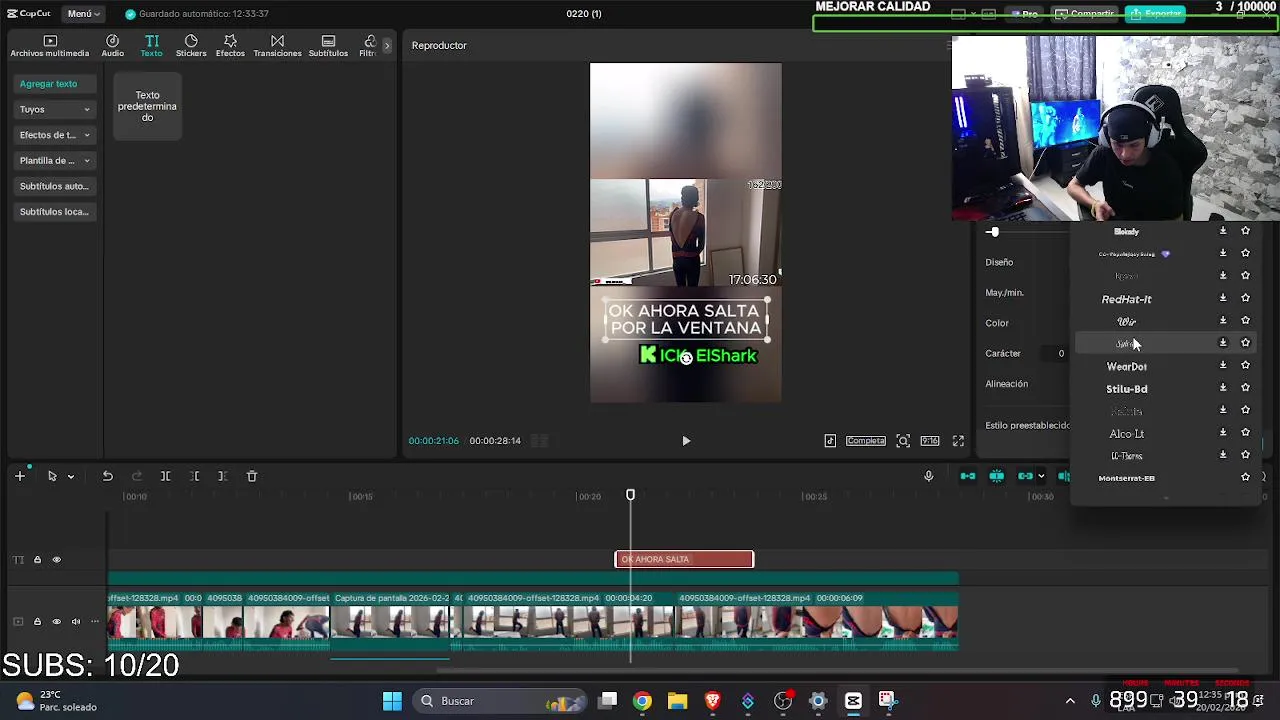Hide the text track with eye icon
The width and height of the screenshot is (1280, 720).
coord(56,560)
